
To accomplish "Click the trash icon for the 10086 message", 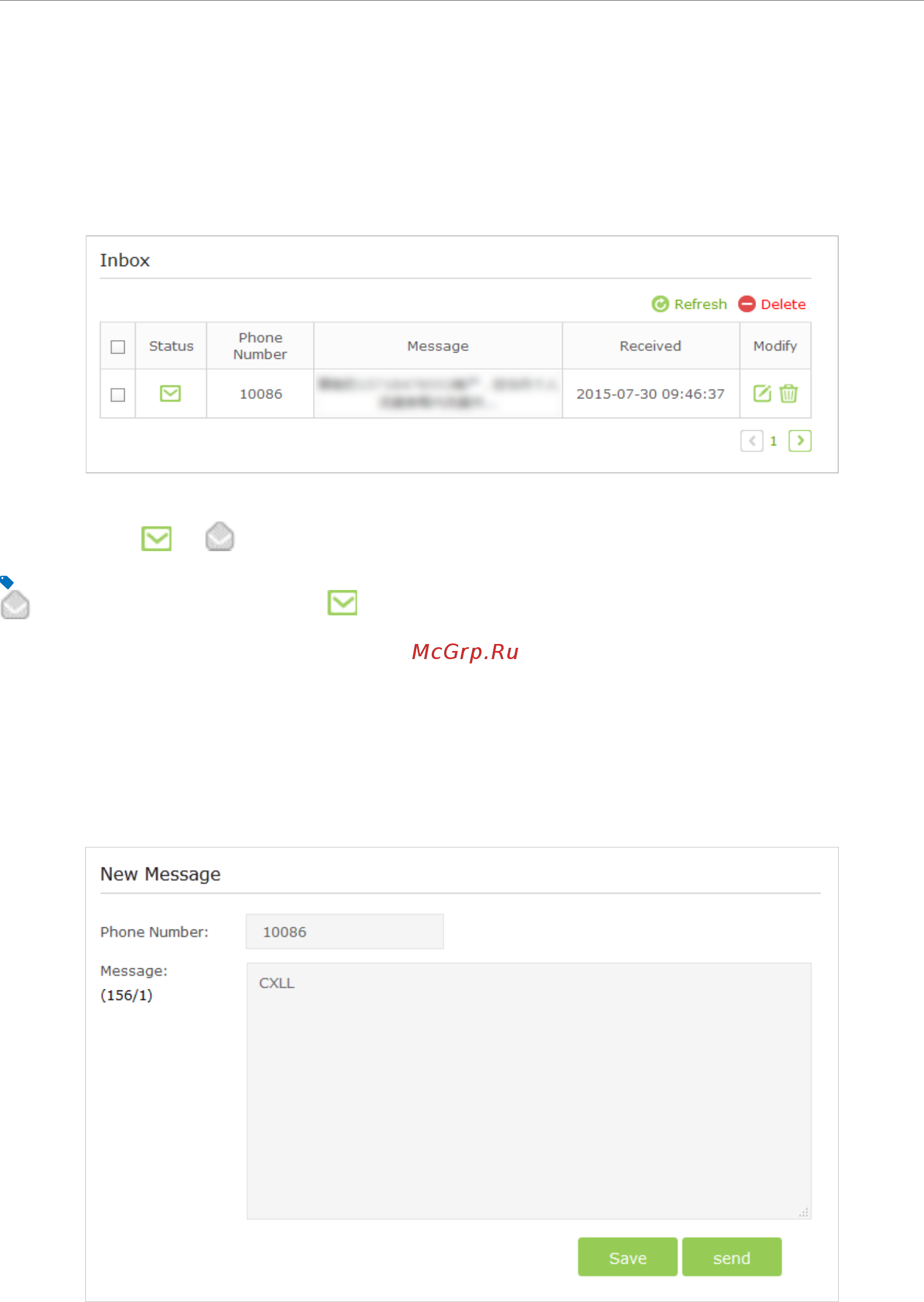I will (789, 393).
